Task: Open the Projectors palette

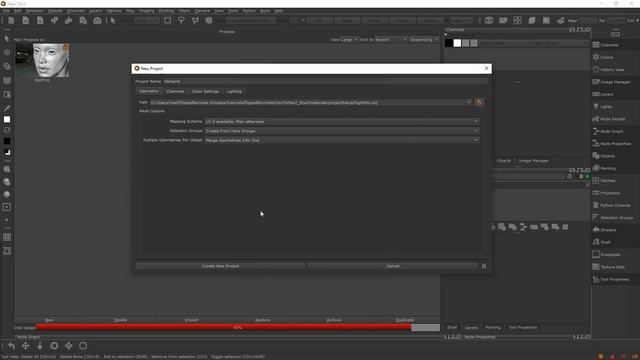Action: (x=606, y=193)
